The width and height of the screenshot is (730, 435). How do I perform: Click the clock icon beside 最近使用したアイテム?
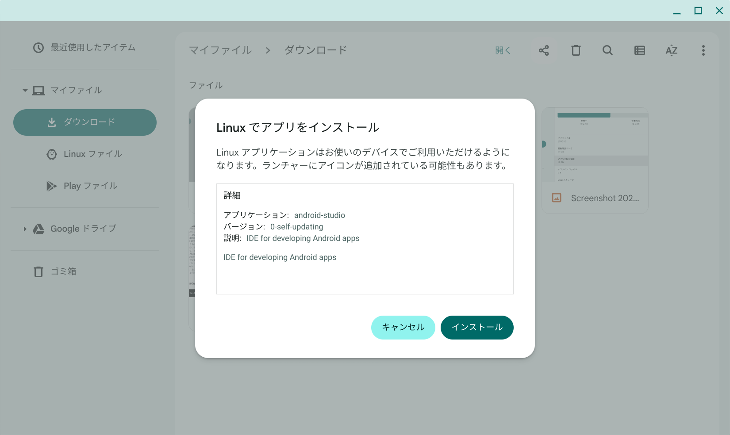tap(38, 48)
